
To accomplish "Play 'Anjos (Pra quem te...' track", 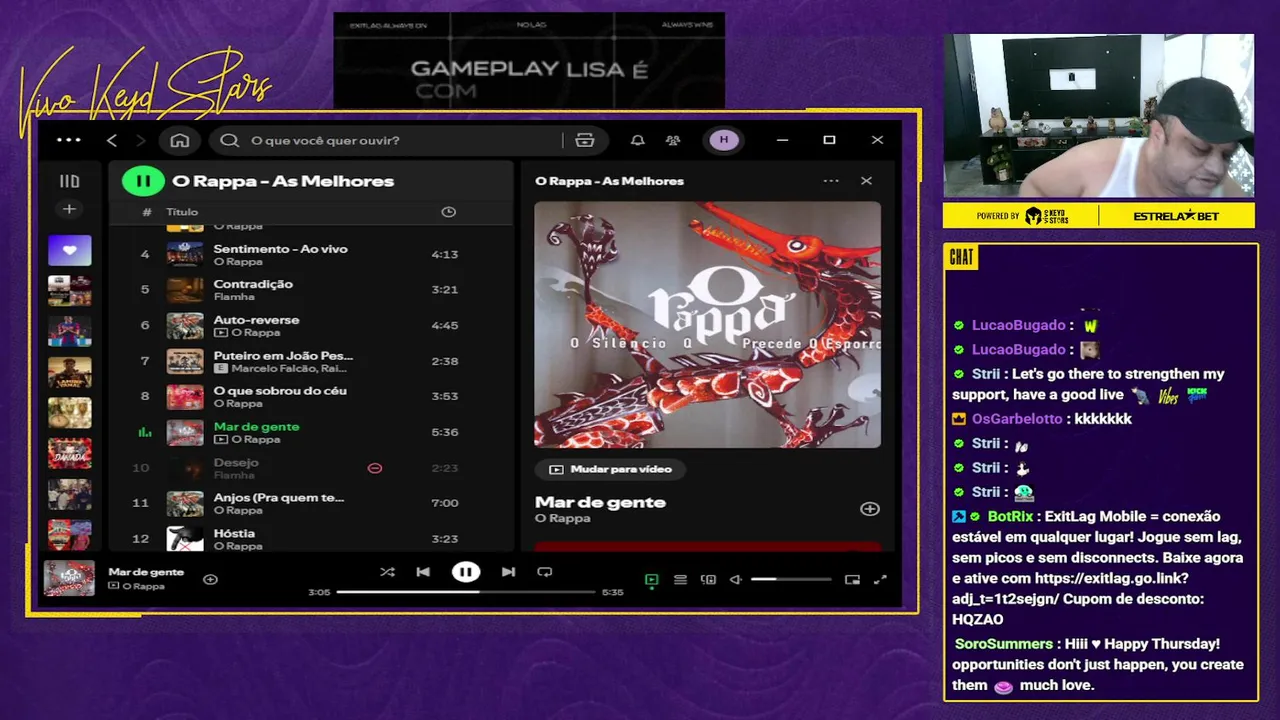I will tap(312, 503).
